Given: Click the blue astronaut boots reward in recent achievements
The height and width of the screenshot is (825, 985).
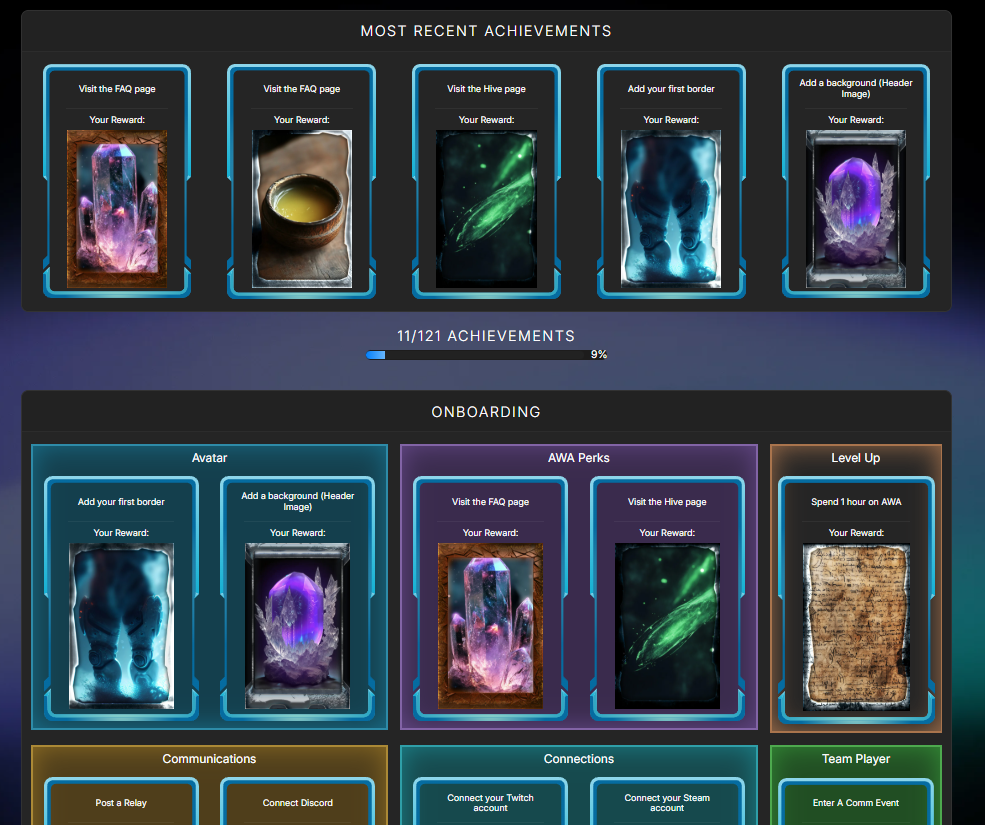Looking at the screenshot, I should 671,209.
